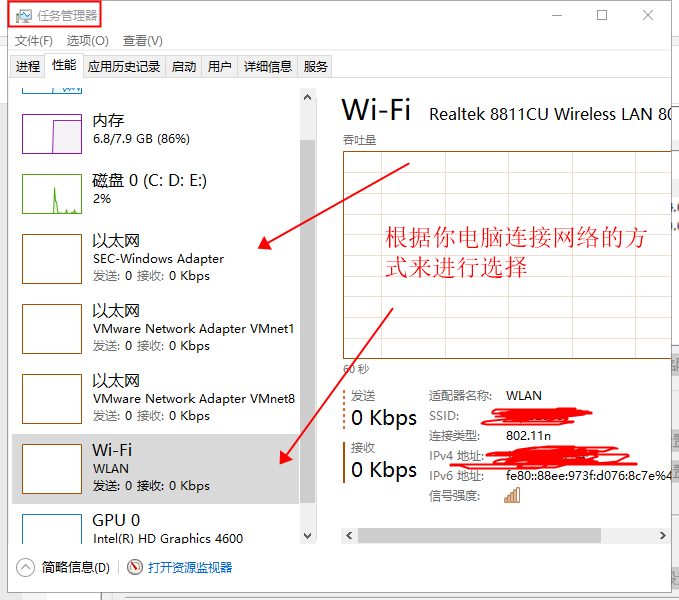This screenshot has height=600, width=679.
Task: Select the Wi-Fi WLAN graph thumbnail
Action: click(x=52, y=469)
